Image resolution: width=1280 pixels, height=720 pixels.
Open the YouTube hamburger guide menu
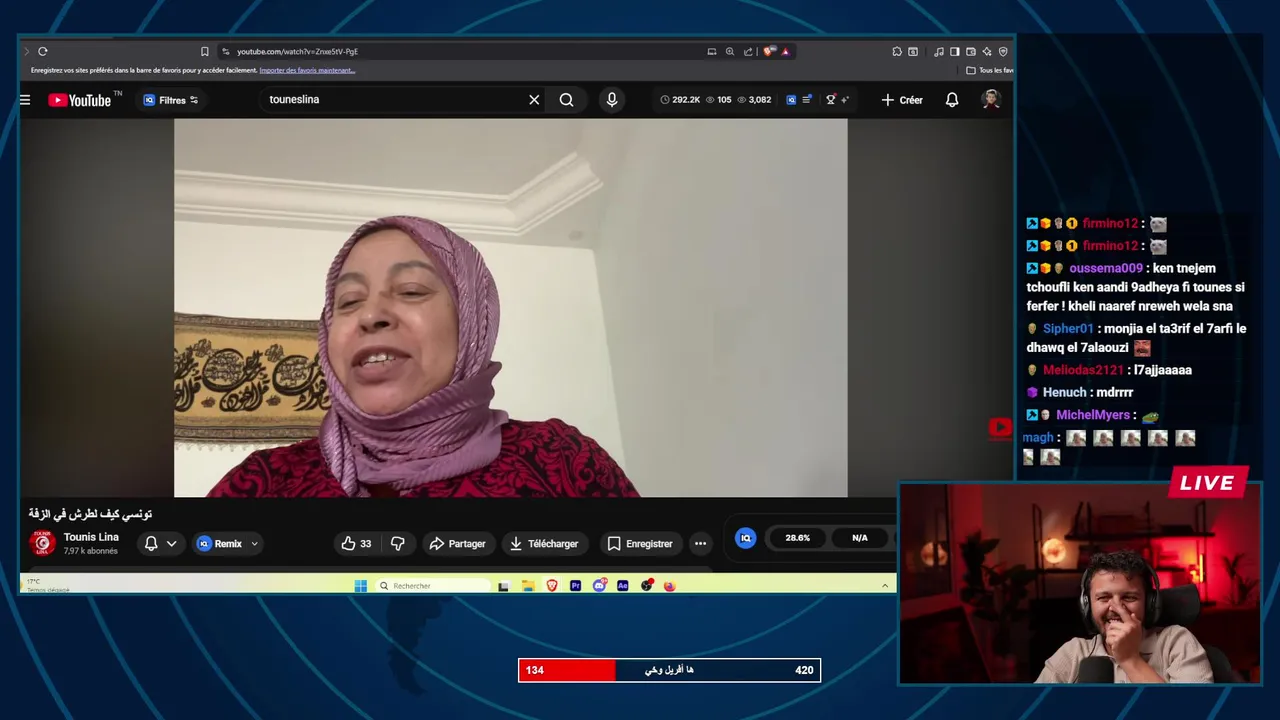pyautogui.click(x=25, y=100)
